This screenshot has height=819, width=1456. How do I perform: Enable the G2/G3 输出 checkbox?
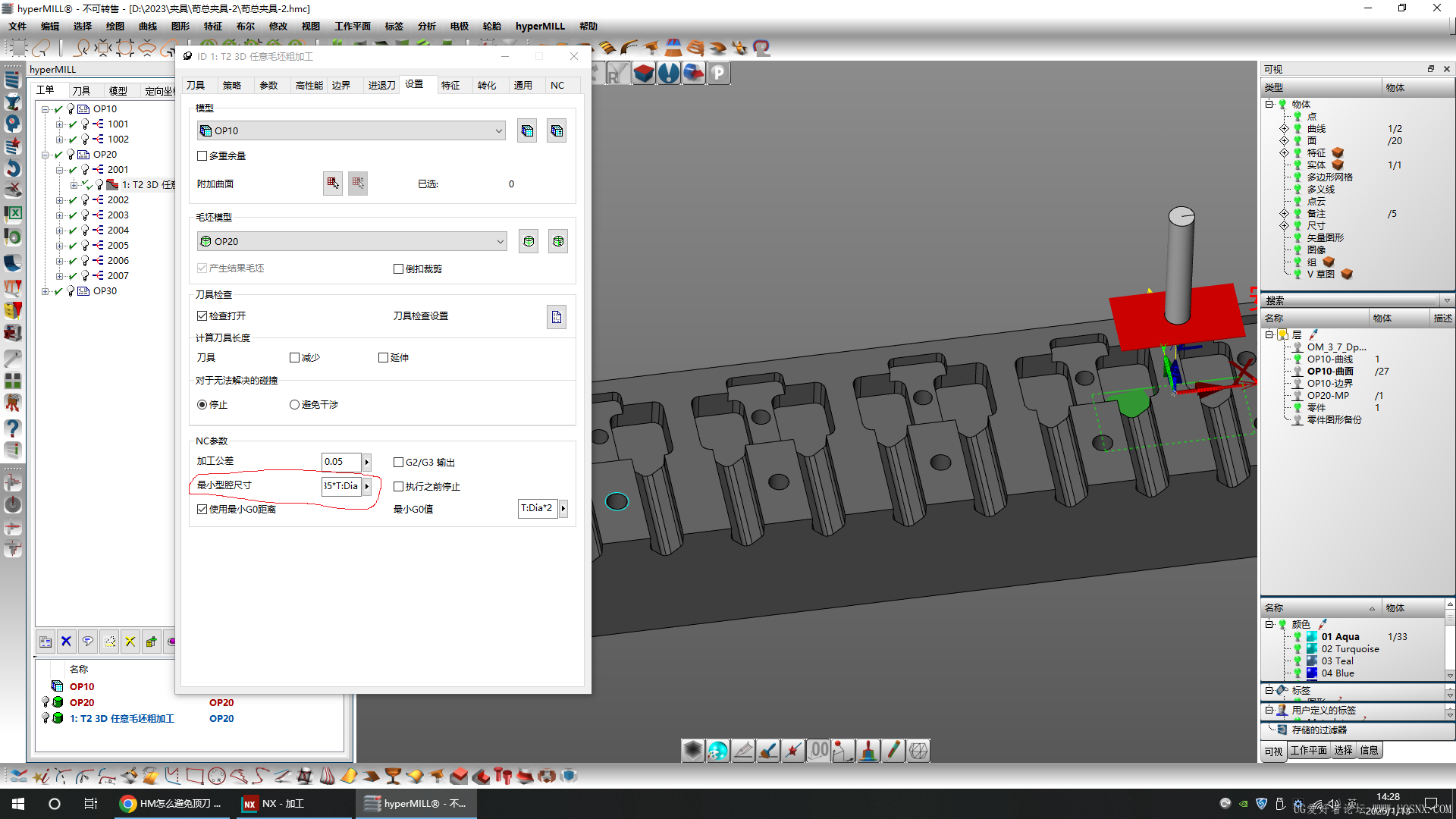398,462
